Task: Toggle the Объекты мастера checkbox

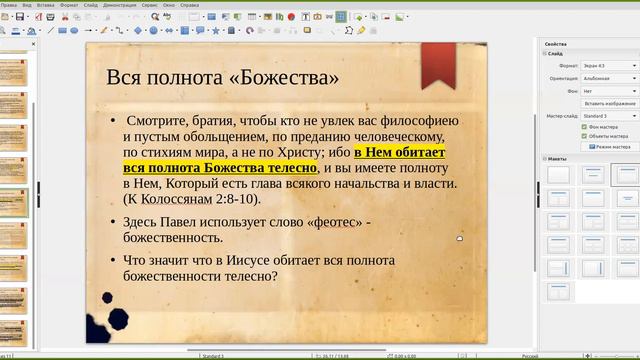Action: pyautogui.click(x=584, y=136)
